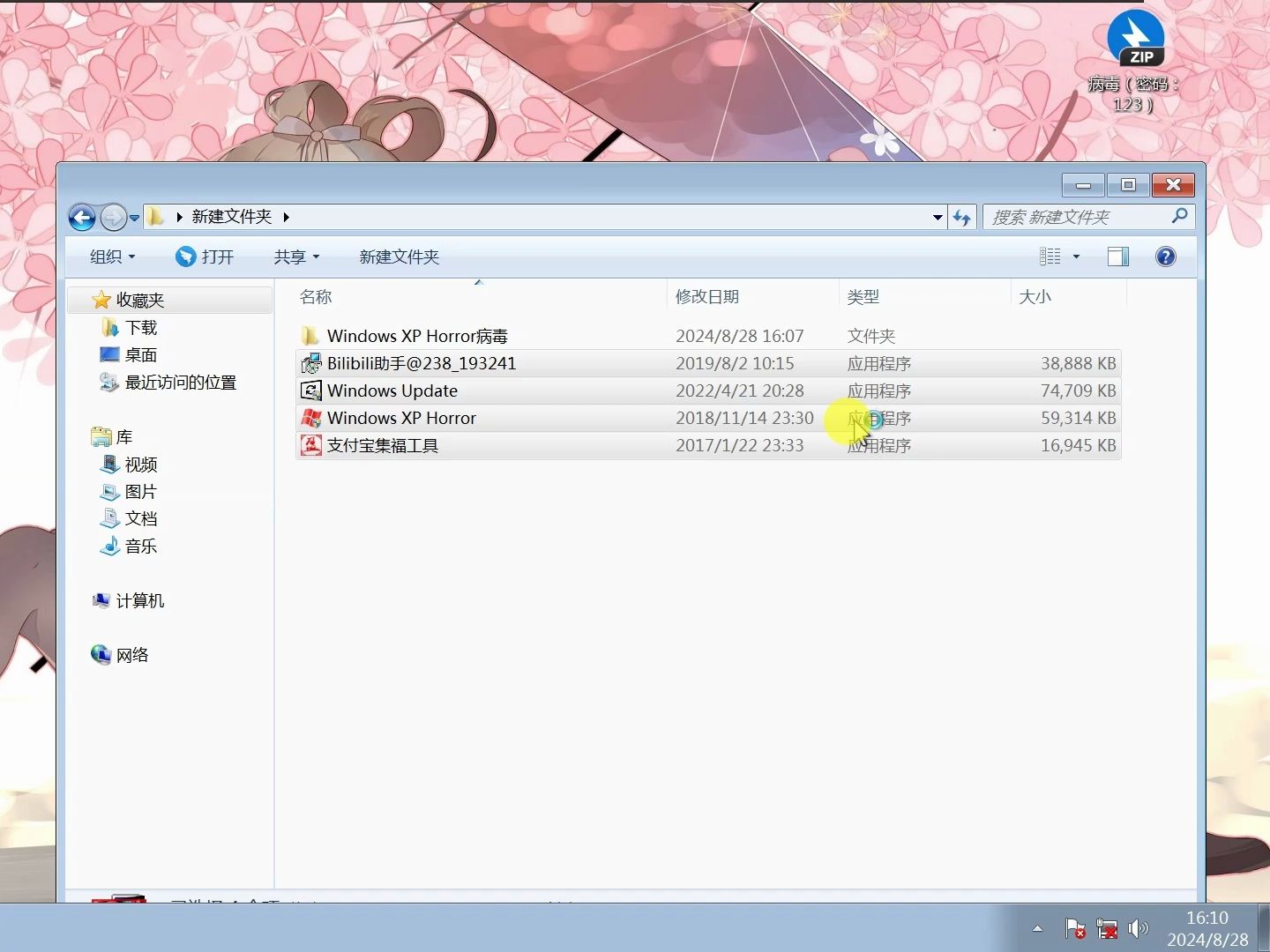Image resolution: width=1270 pixels, height=952 pixels.
Task: Select 网络 in the navigation pane
Action: [x=132, y=656]
